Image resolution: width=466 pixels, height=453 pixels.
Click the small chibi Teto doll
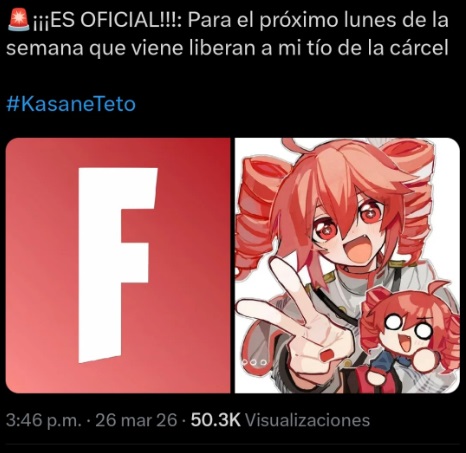point(411,335)
